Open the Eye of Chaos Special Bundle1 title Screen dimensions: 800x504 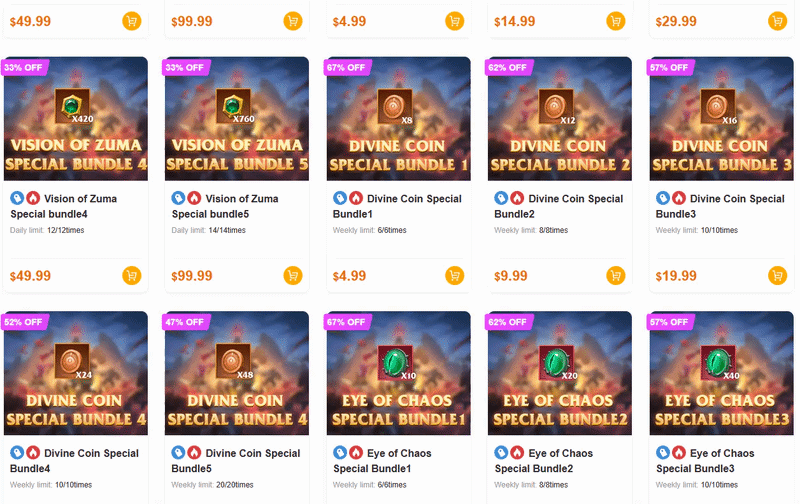pyautogui.click(x=382, y=461)
